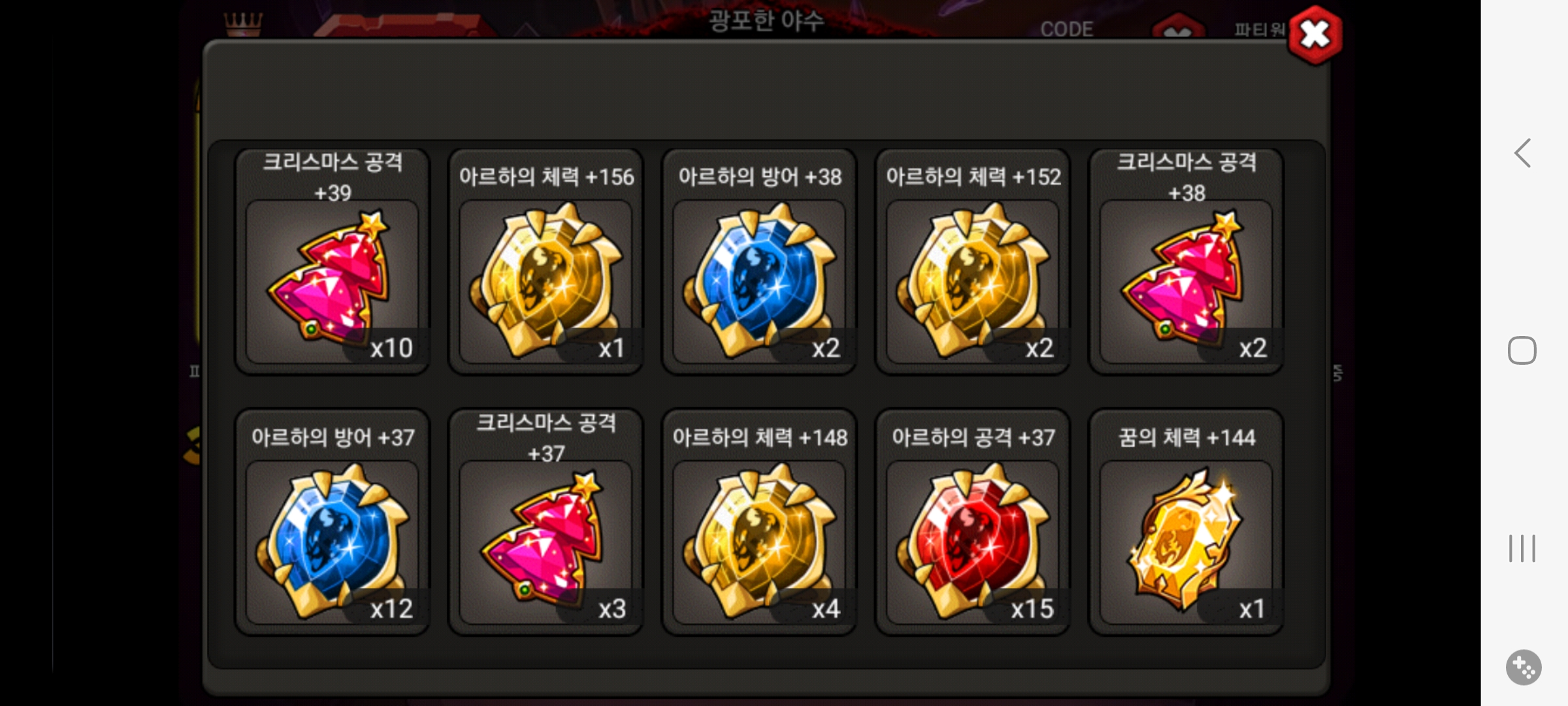Choose the 아르하의 방어 +38 blue gem
The height and width of the screenshot is (706, 1568).
(759, 261)
